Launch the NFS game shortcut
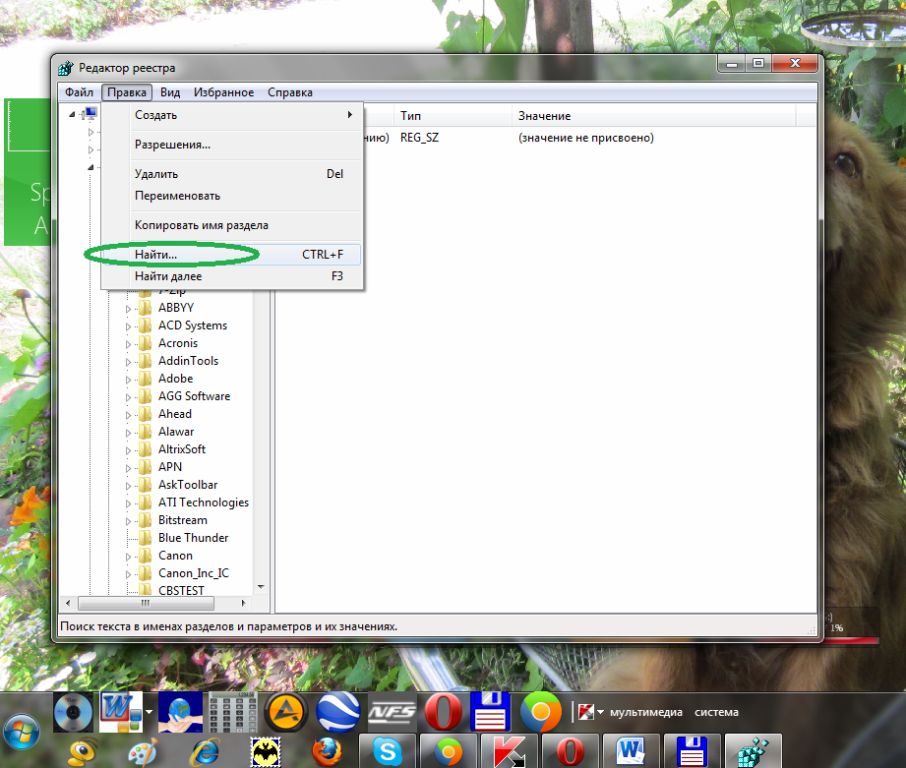 pyautogui.click(x=392, y=712)
